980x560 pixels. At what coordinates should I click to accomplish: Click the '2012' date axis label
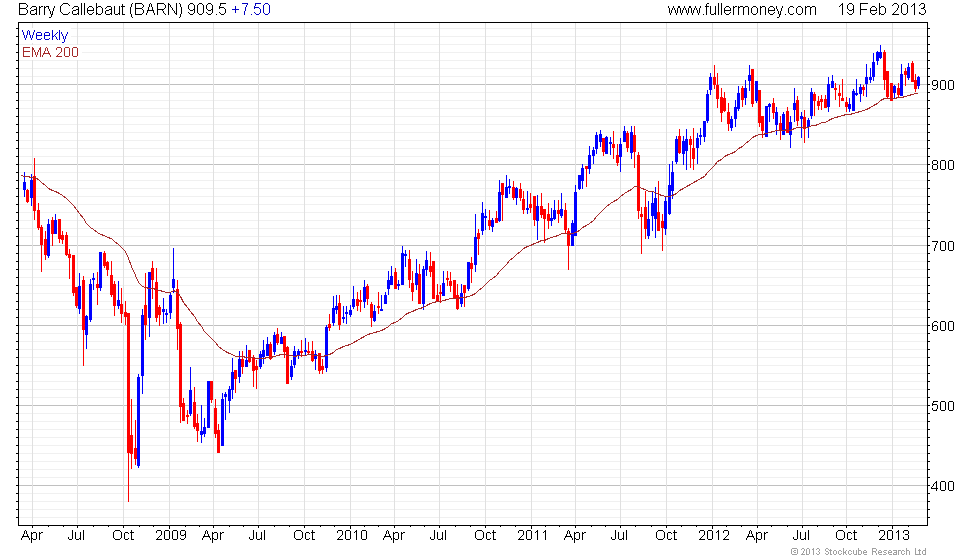click(x=714, y=536)
